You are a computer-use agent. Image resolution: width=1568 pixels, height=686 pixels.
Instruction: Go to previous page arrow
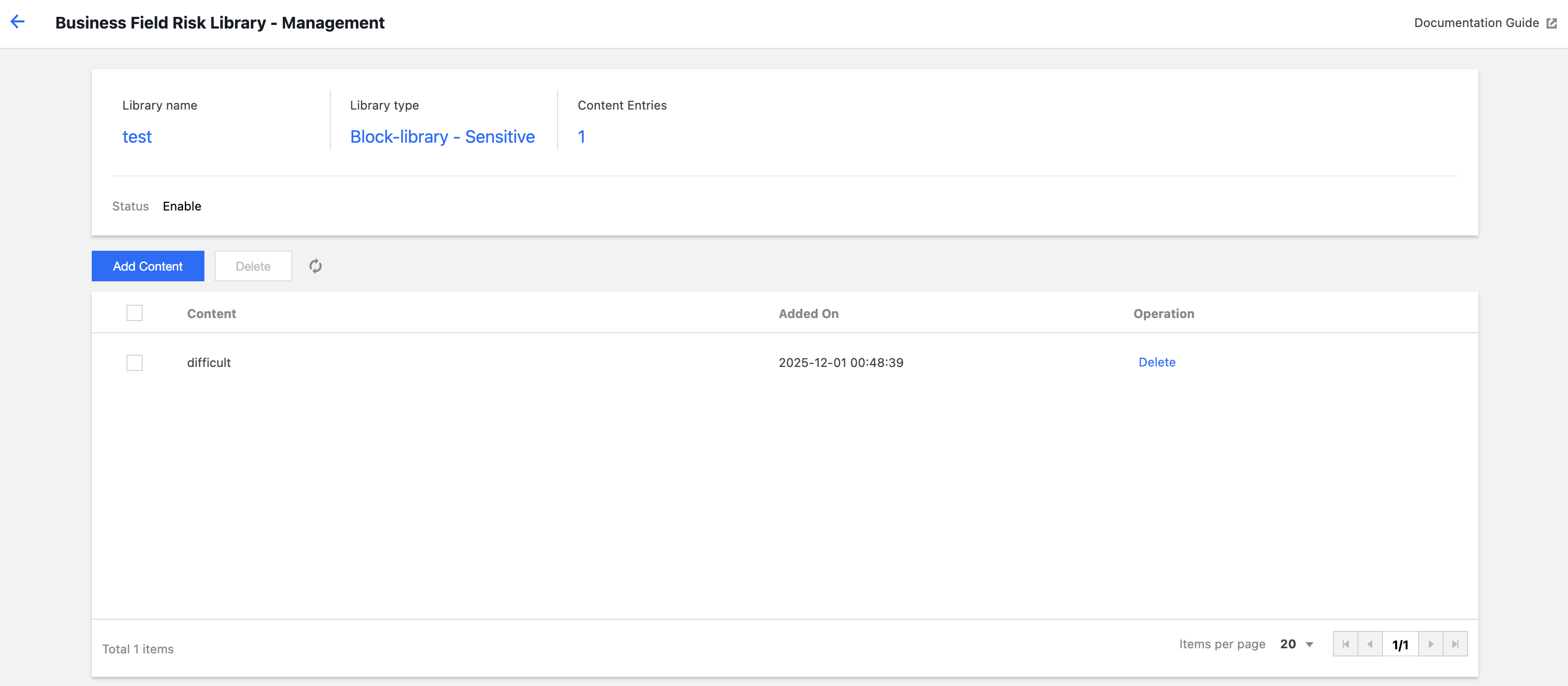pos(1370,644)
